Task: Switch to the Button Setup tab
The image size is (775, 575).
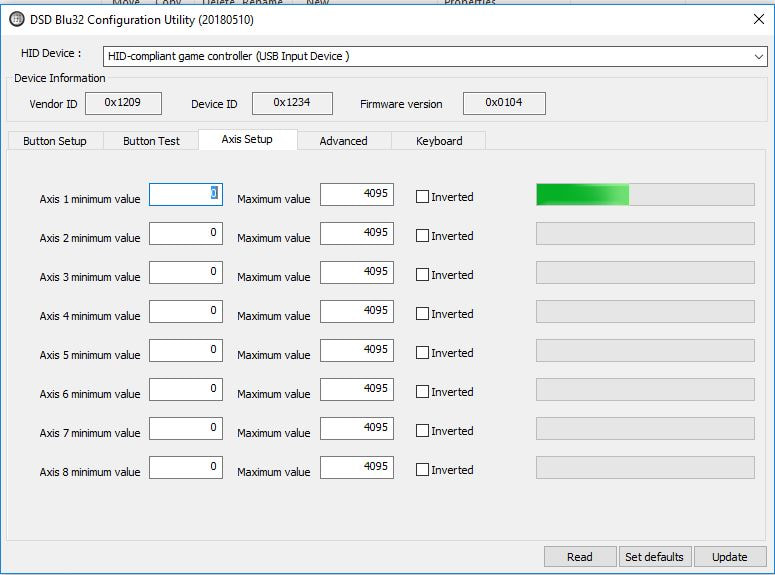Action: (55, 141)
